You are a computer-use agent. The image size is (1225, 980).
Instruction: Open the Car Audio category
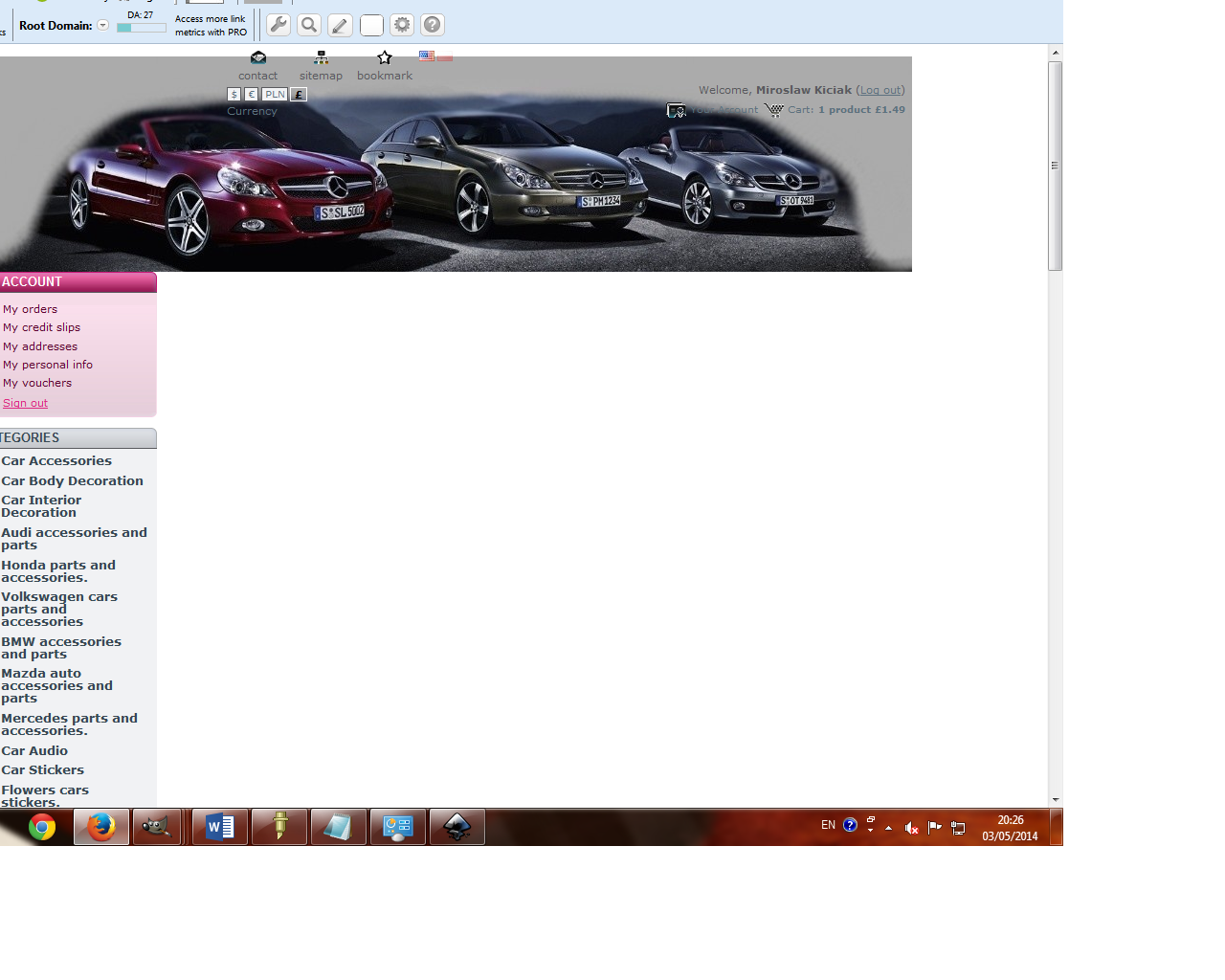coord(34,751)
